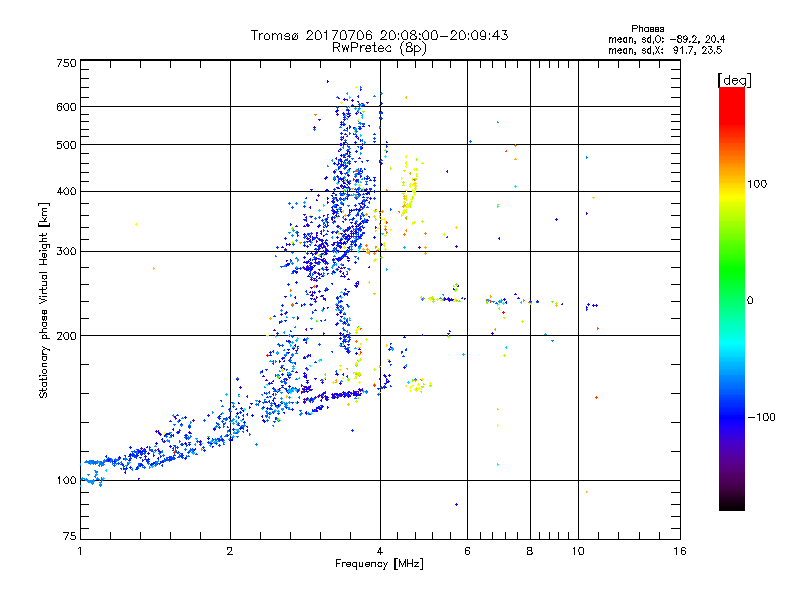The width and height of the screenshot is (800, 600).
Task: Click the y-axis tick label '300'
Action: [x=66, y=252]
